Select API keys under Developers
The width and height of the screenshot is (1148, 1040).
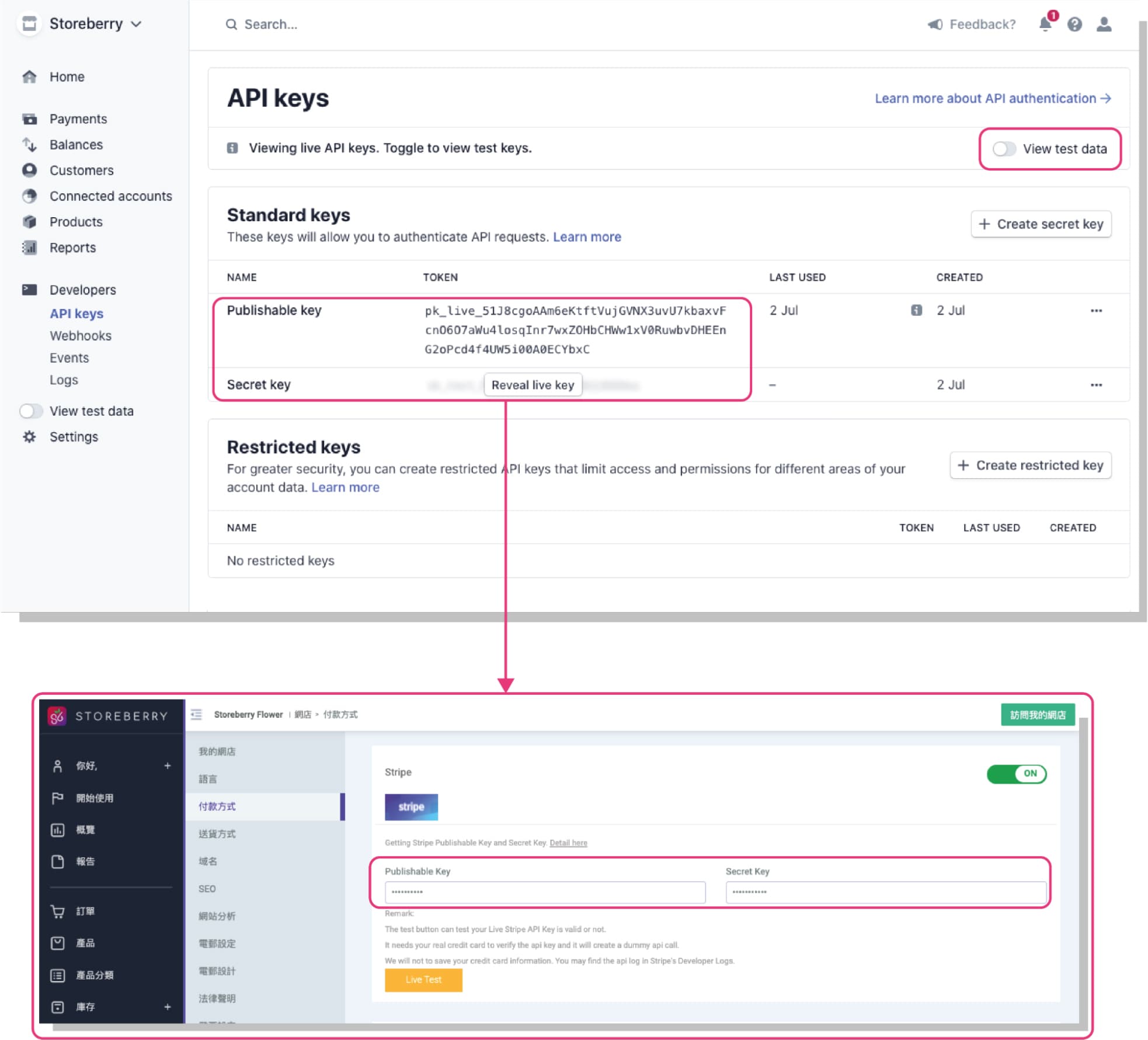(x=76, y=314)
